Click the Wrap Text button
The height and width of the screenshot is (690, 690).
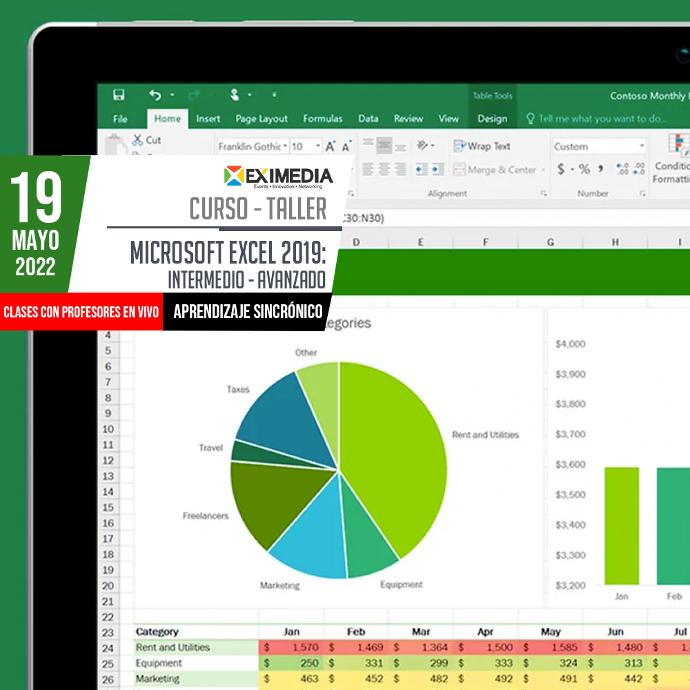click(482, 146)
